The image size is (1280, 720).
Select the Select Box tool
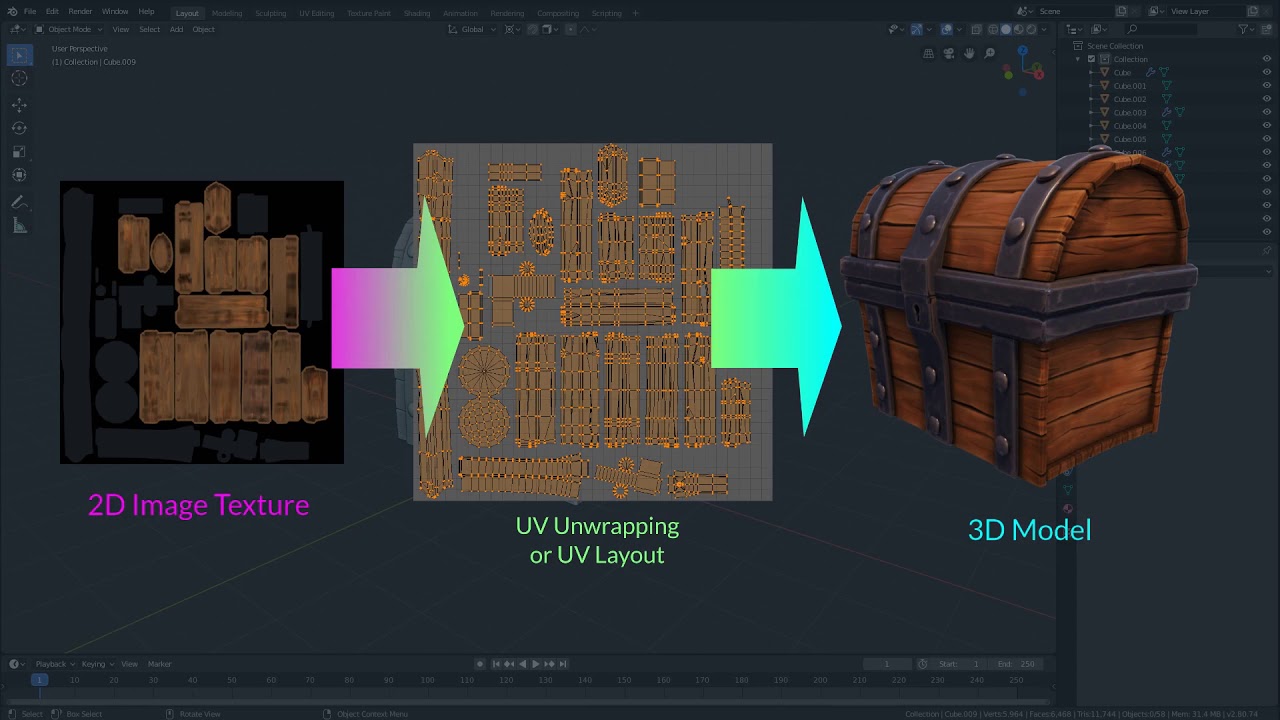tap(19, 55)
